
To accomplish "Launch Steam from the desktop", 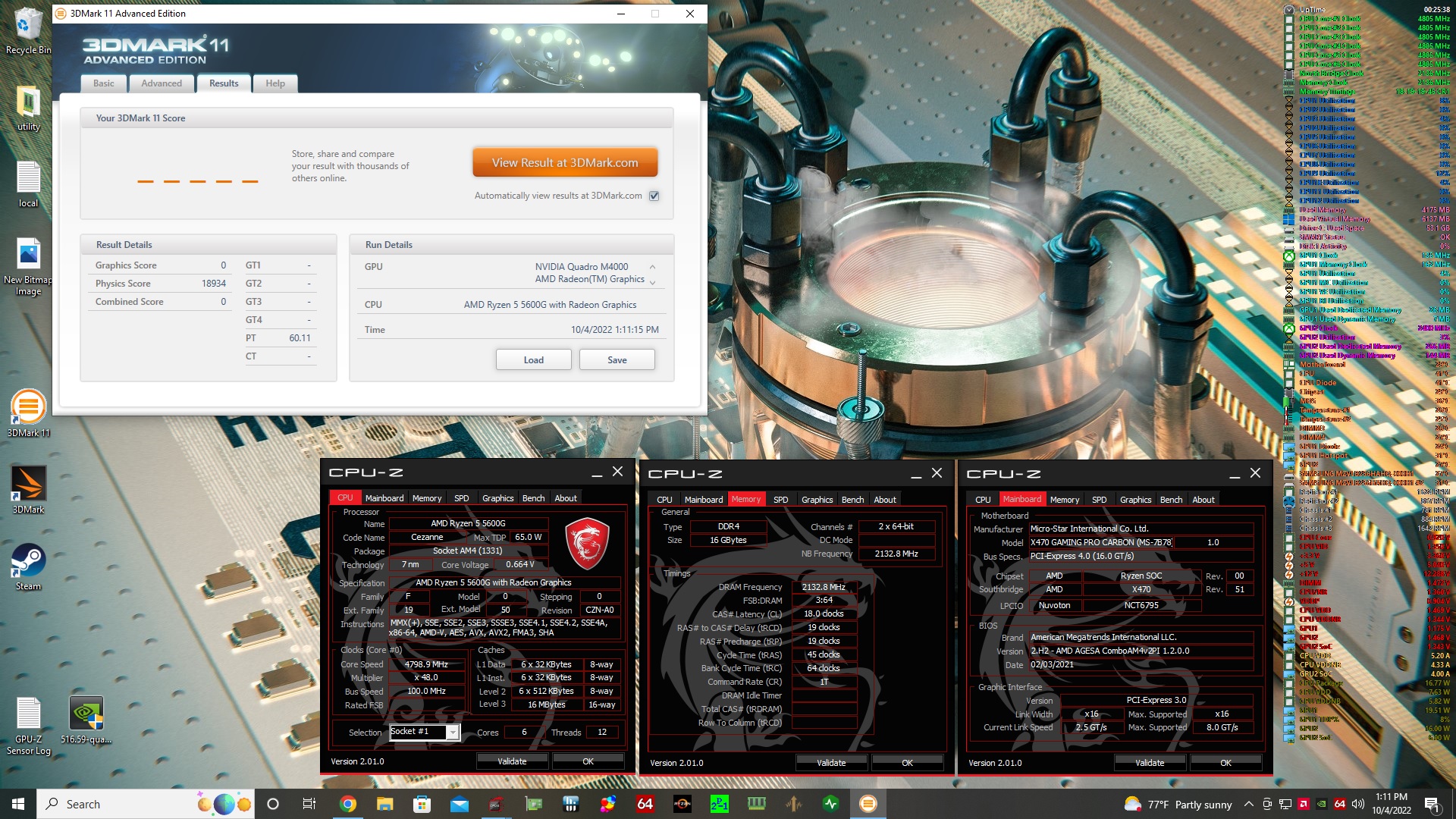I will click(28, 566).
